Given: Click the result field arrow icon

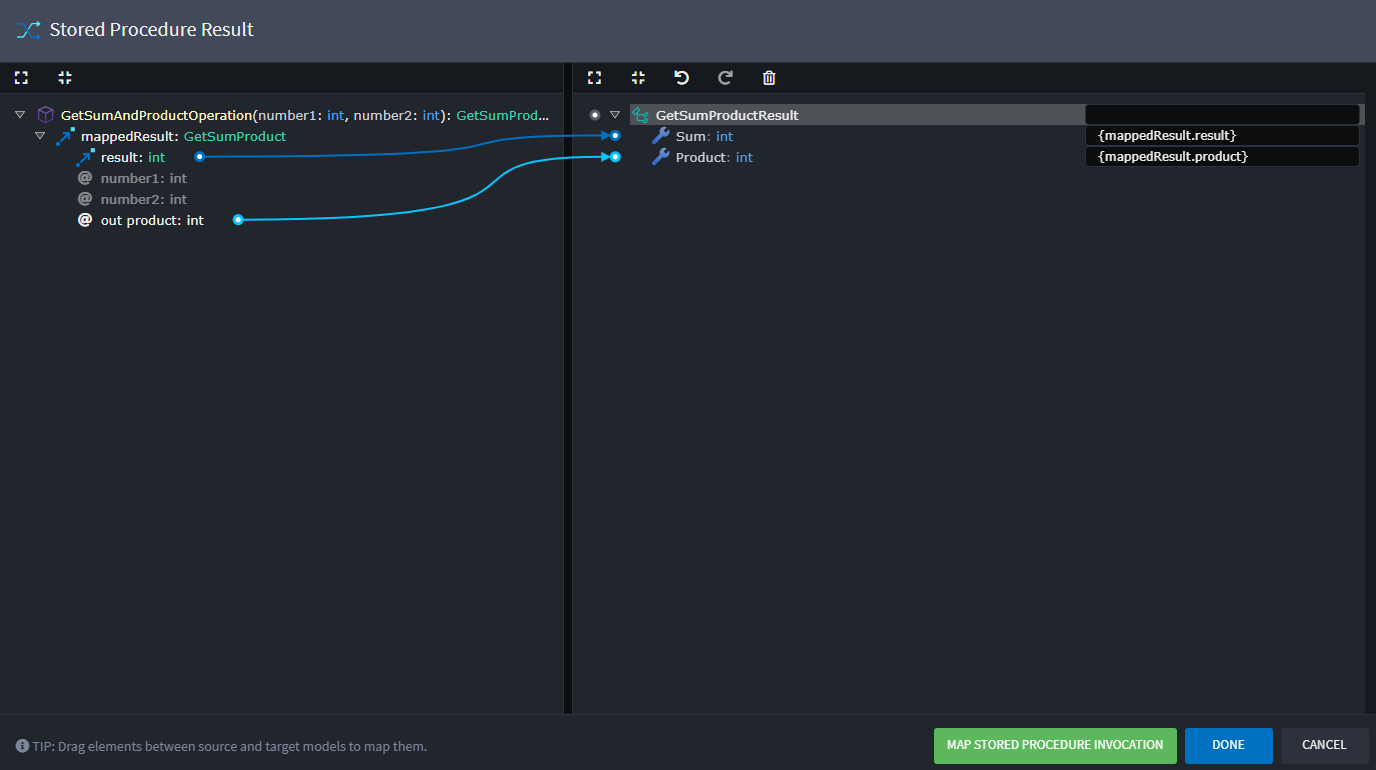Looking at the screenshot, I should click(x=85, y=157).
